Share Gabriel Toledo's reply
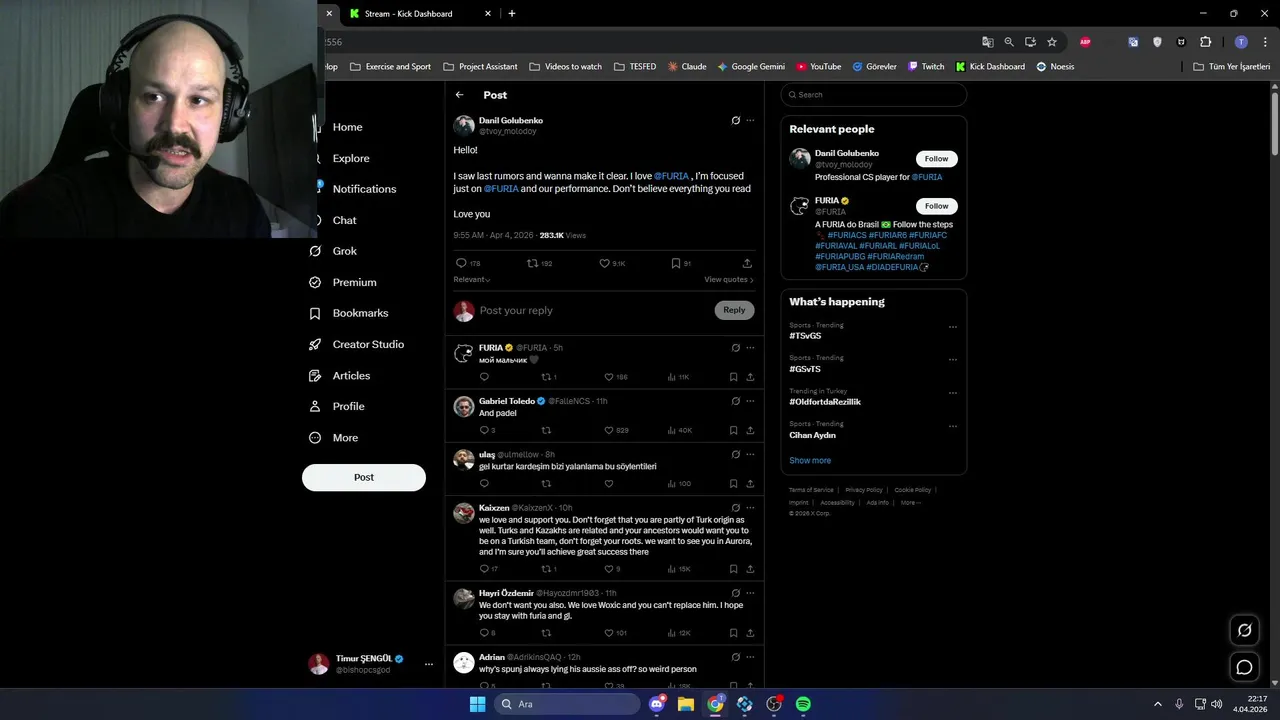The height and width of the screenshot is (720, 1280). [x=750, y=430]
